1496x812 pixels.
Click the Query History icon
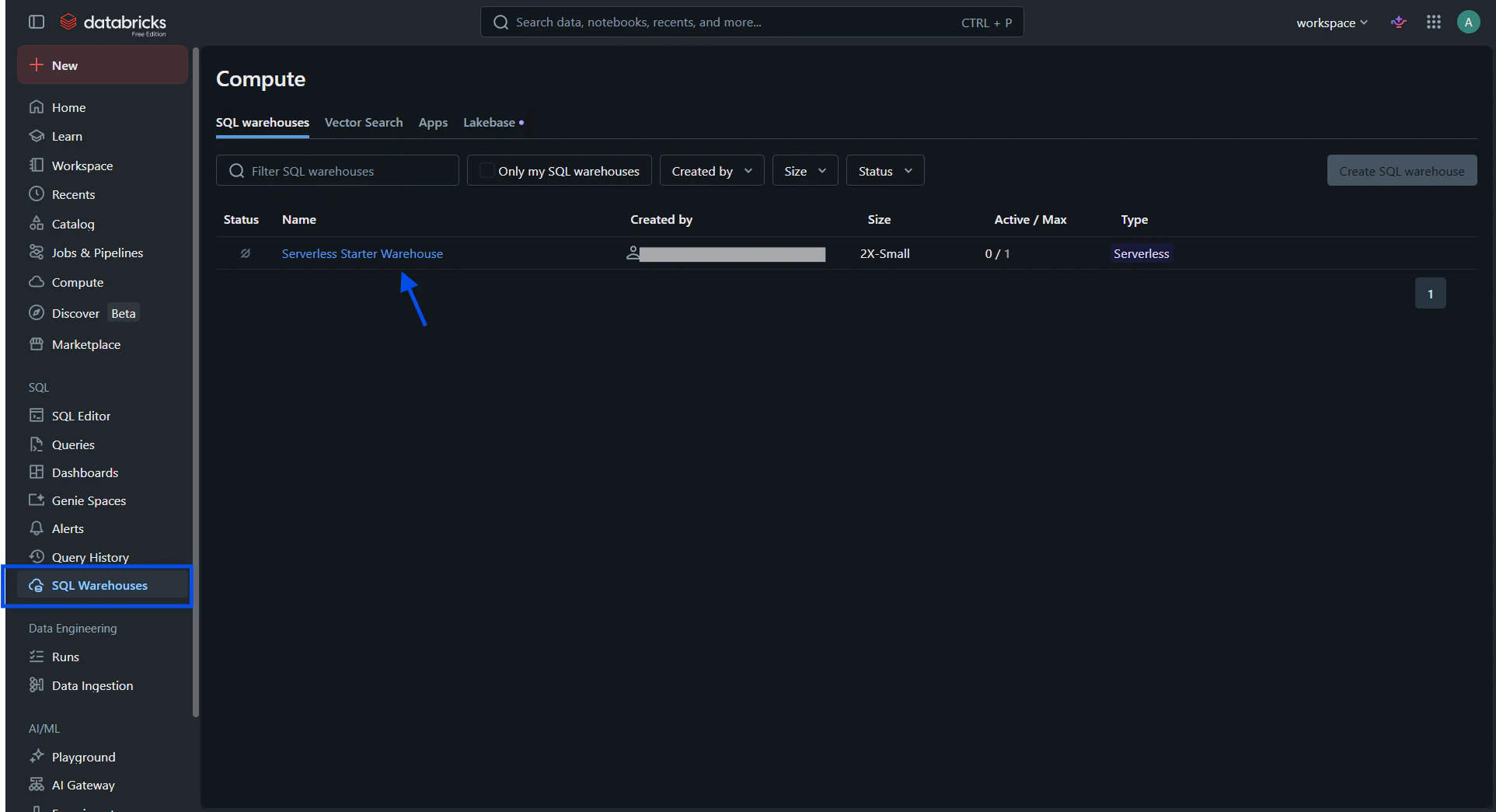point(37,556)
